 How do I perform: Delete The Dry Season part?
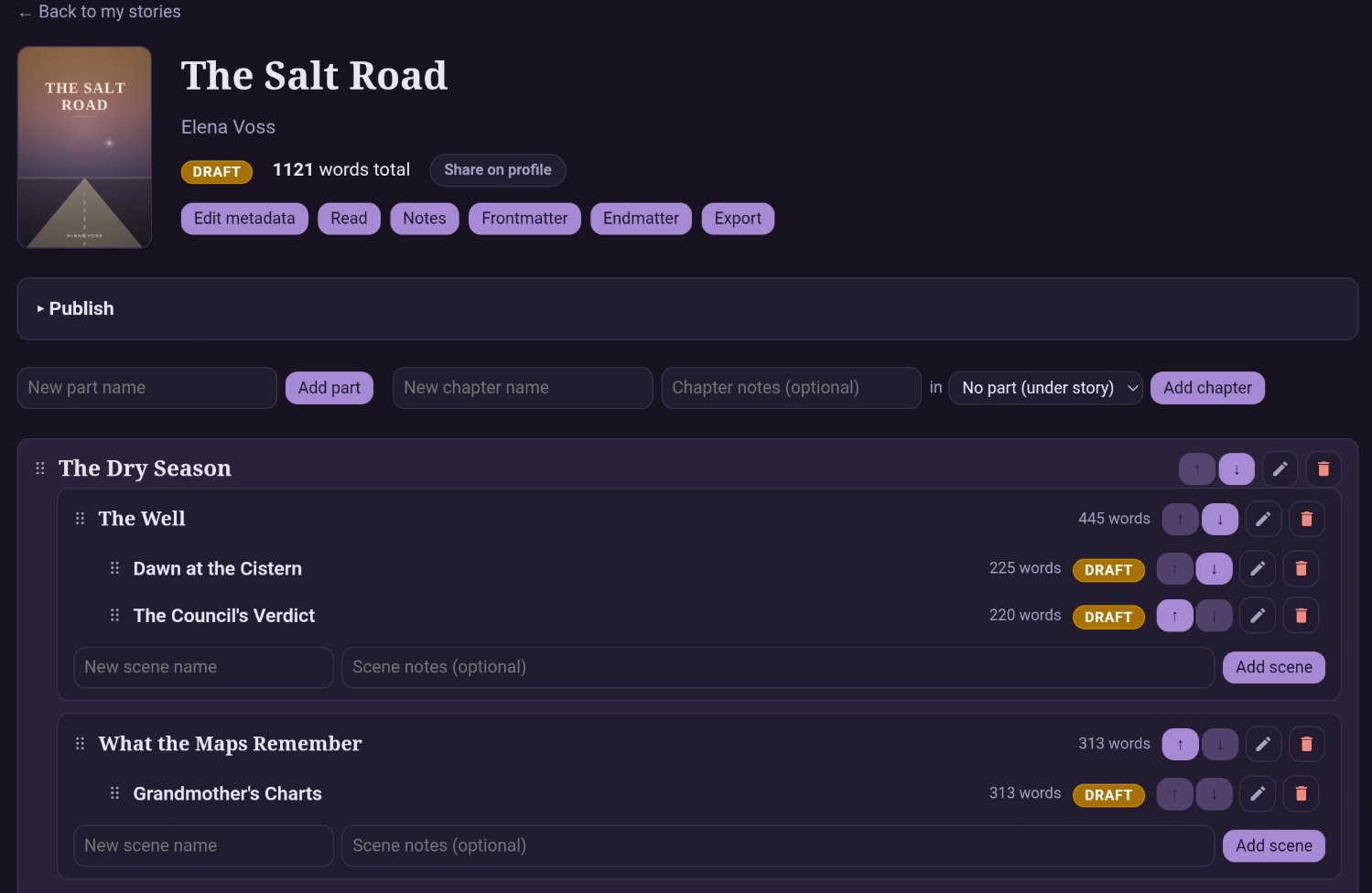point(1323,469)
